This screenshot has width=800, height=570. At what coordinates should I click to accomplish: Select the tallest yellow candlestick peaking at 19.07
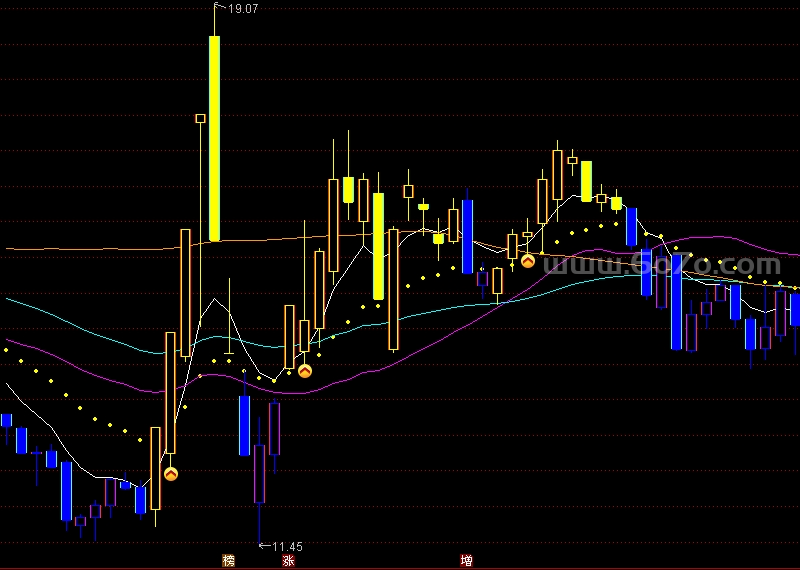coord(214,138)
